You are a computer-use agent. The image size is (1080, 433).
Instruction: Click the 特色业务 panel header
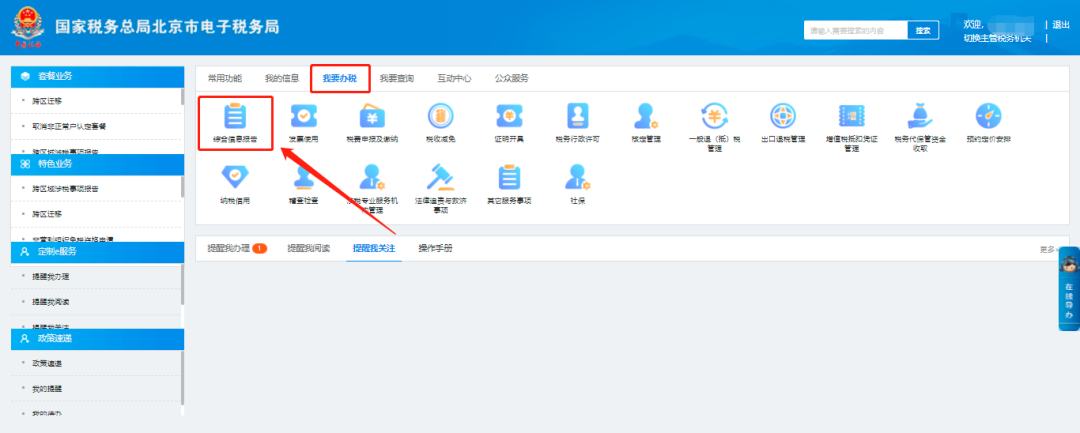pos(98,164)
